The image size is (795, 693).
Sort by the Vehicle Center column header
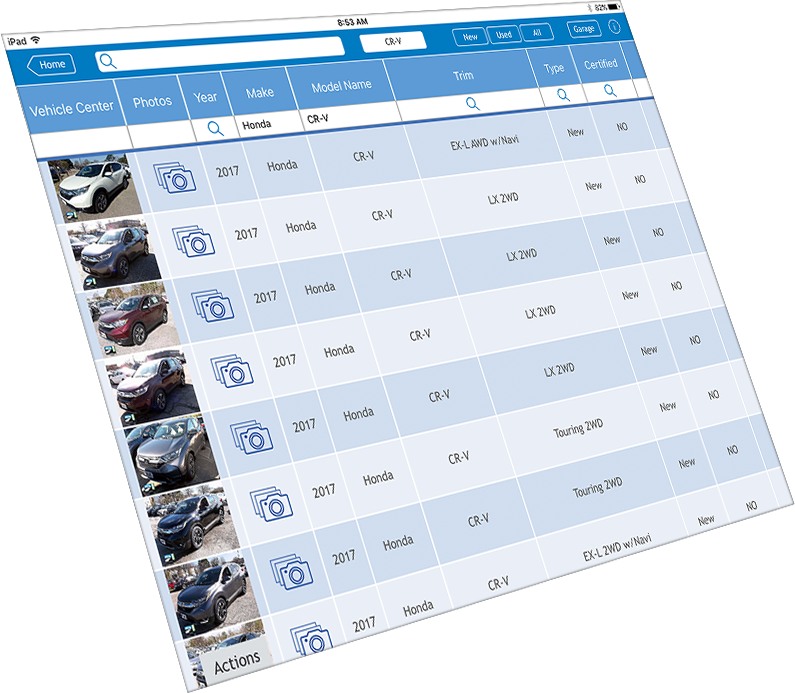pos(71,107)
